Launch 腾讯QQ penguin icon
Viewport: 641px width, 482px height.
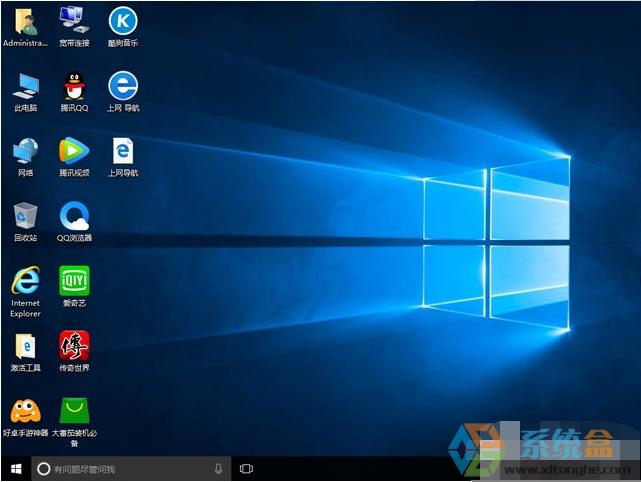coord(73,86)
